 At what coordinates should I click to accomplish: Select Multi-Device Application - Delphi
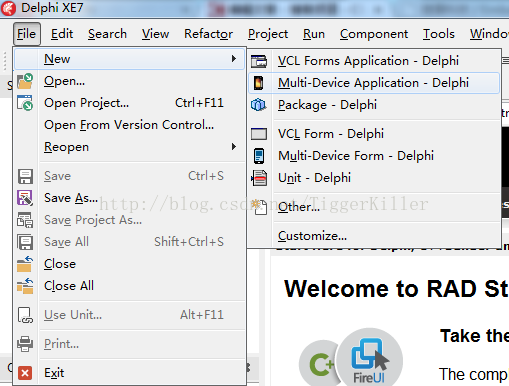pos(374,83)
